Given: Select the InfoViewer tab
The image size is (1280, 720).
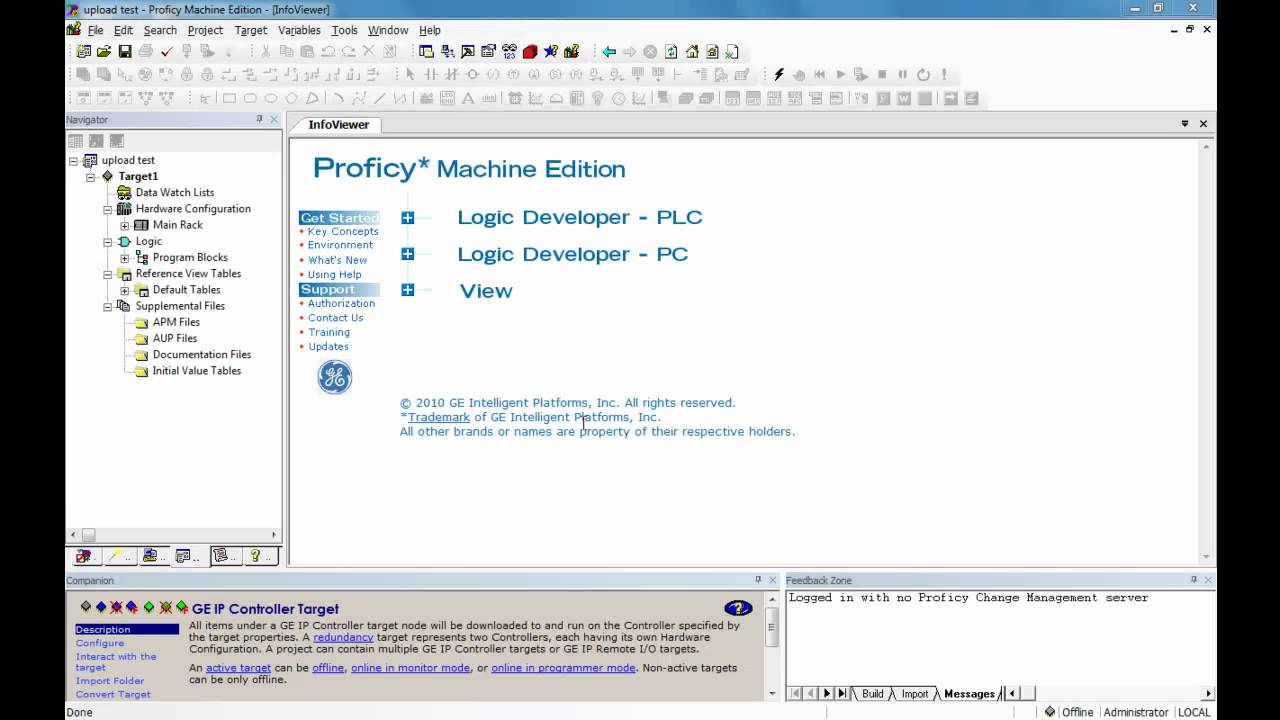Looking at the screenshot, I should (338, 125).
